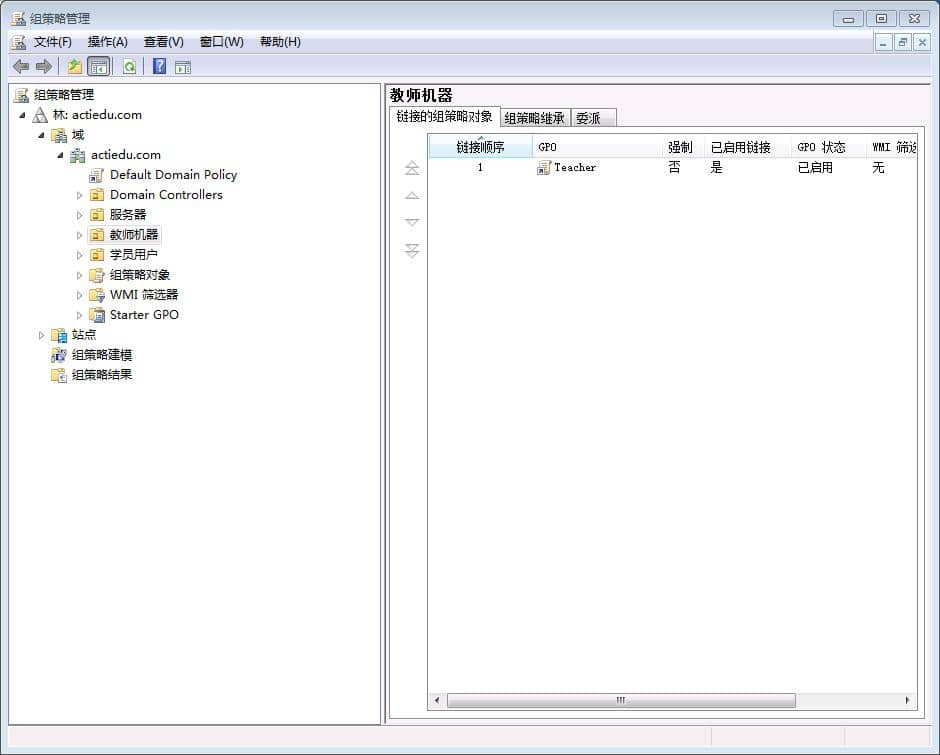Minimize the inner MDI child window
The image size is (940, 755).
pyautogui.click(x=883, y=43)
